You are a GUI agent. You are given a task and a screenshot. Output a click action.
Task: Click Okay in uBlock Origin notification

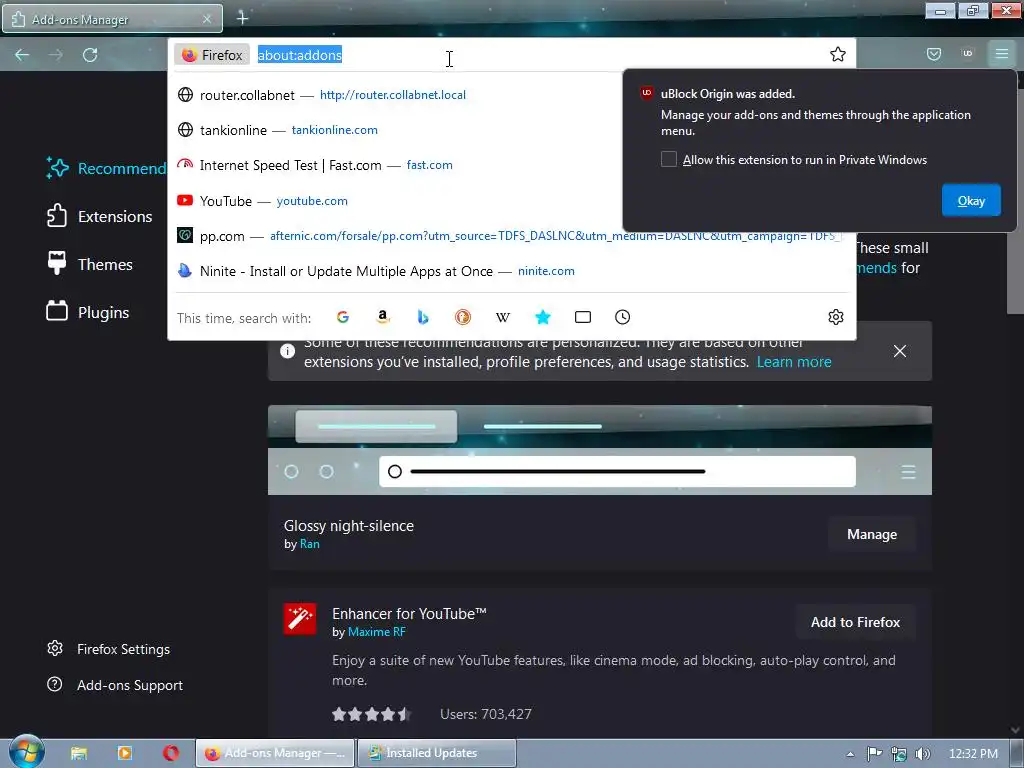point(971,200)
